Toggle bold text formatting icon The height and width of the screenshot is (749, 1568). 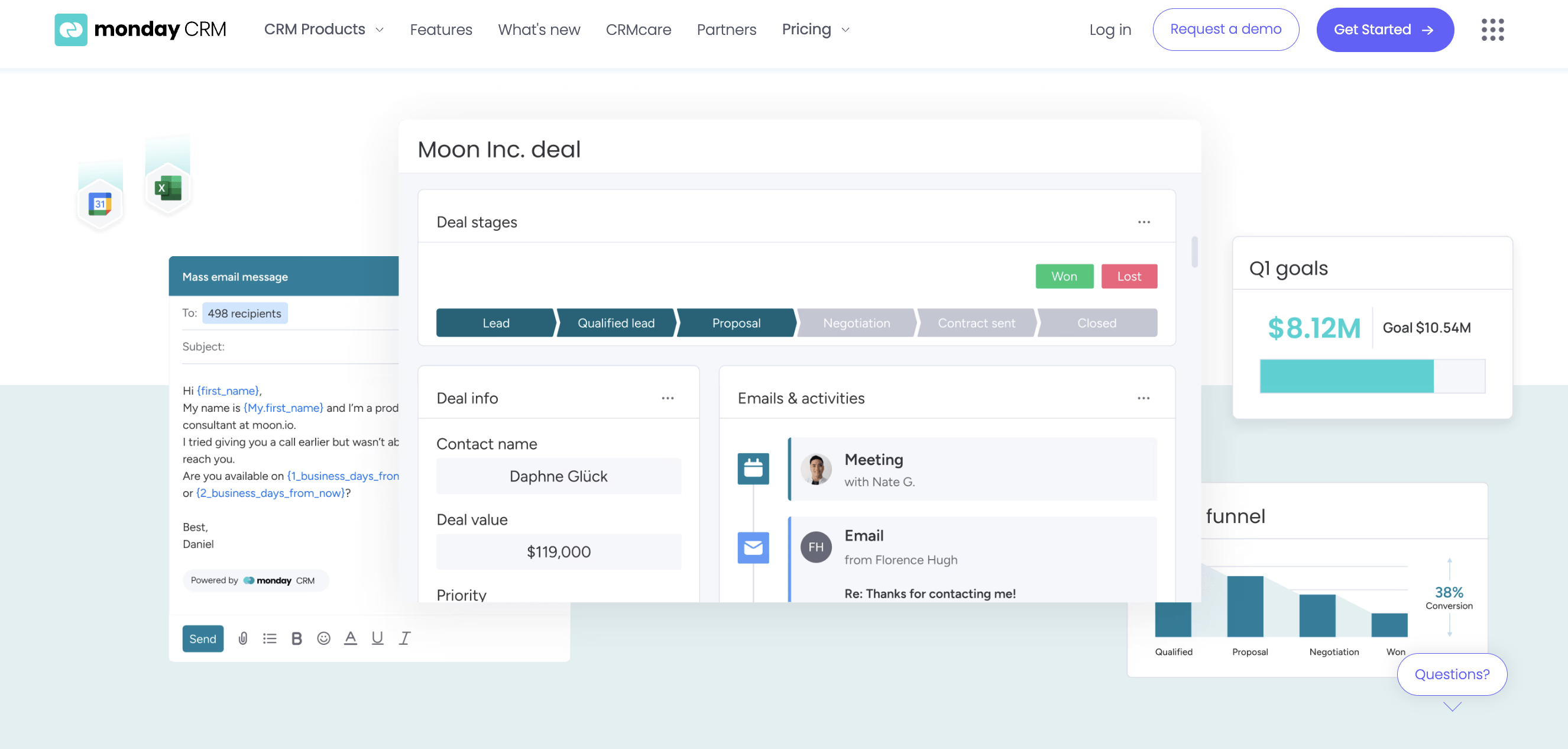pos(296,638)
